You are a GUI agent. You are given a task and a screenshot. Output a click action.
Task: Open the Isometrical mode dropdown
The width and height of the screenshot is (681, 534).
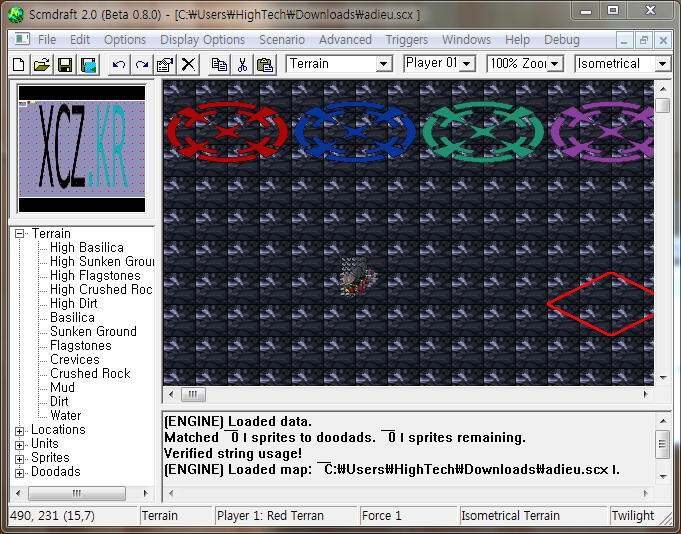(x=662, y=64)
